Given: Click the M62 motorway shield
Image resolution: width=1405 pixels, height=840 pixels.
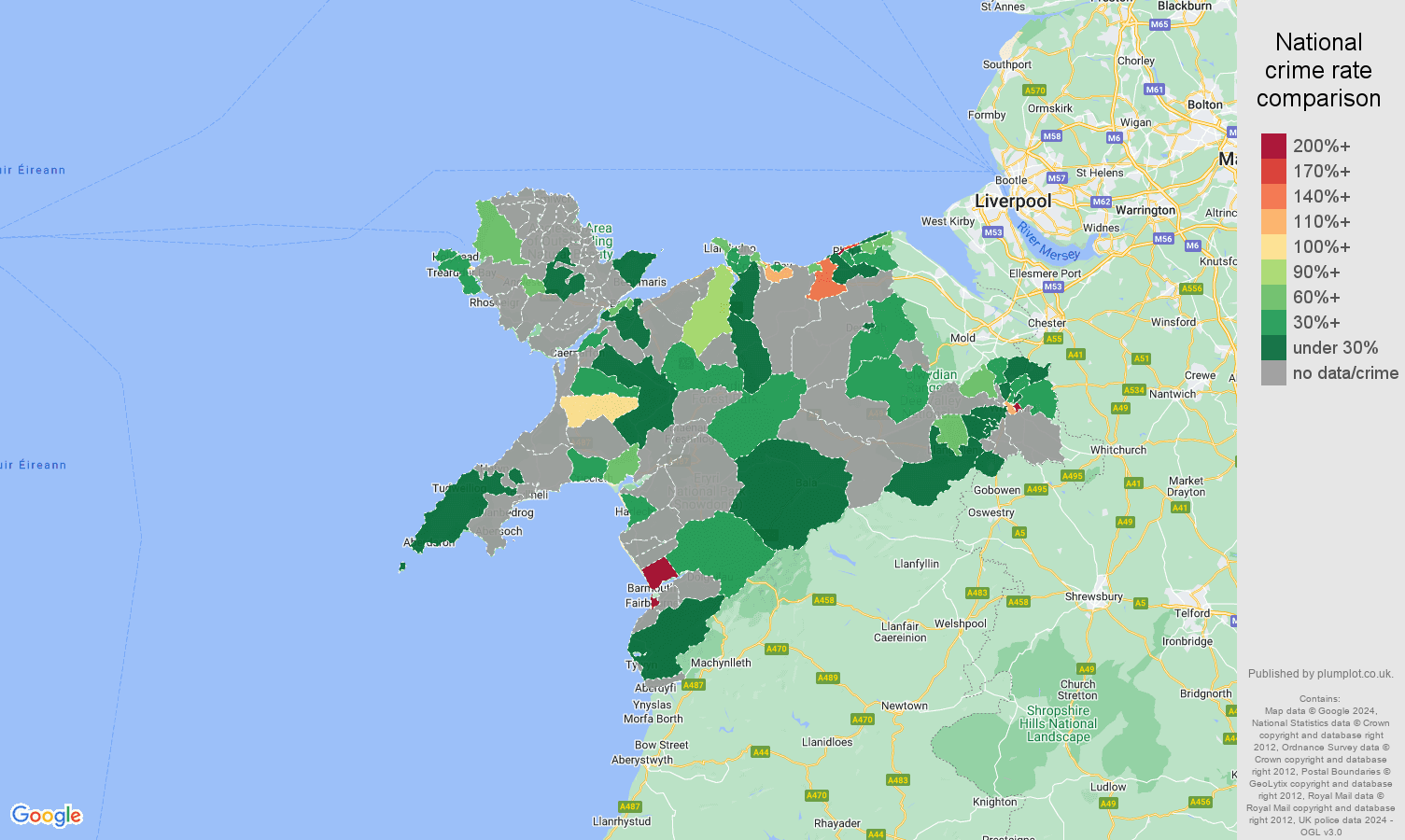Looking at the screenshot, I should 1102,202.
